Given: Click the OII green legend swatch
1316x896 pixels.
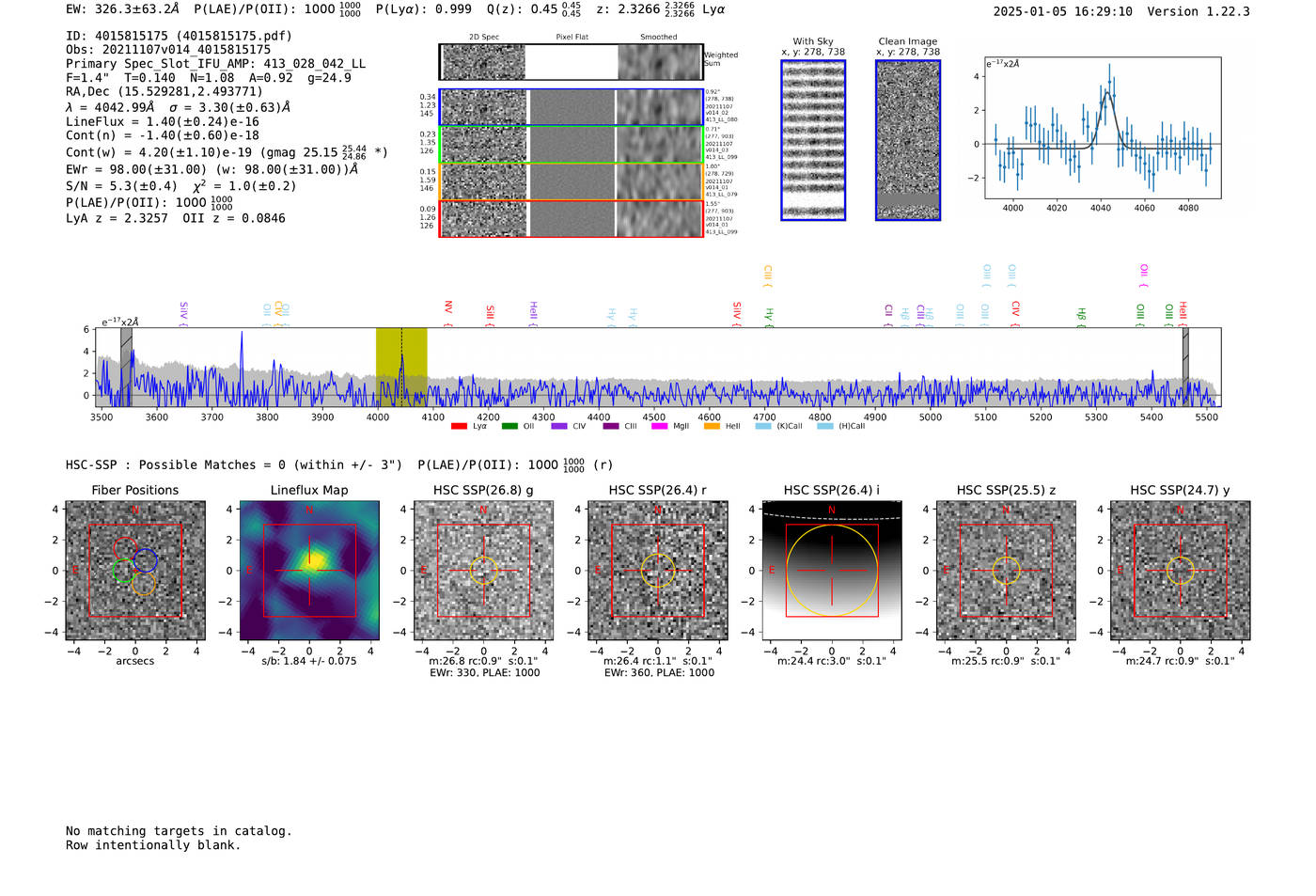Looking at the screenshot, I should (509, 427).
